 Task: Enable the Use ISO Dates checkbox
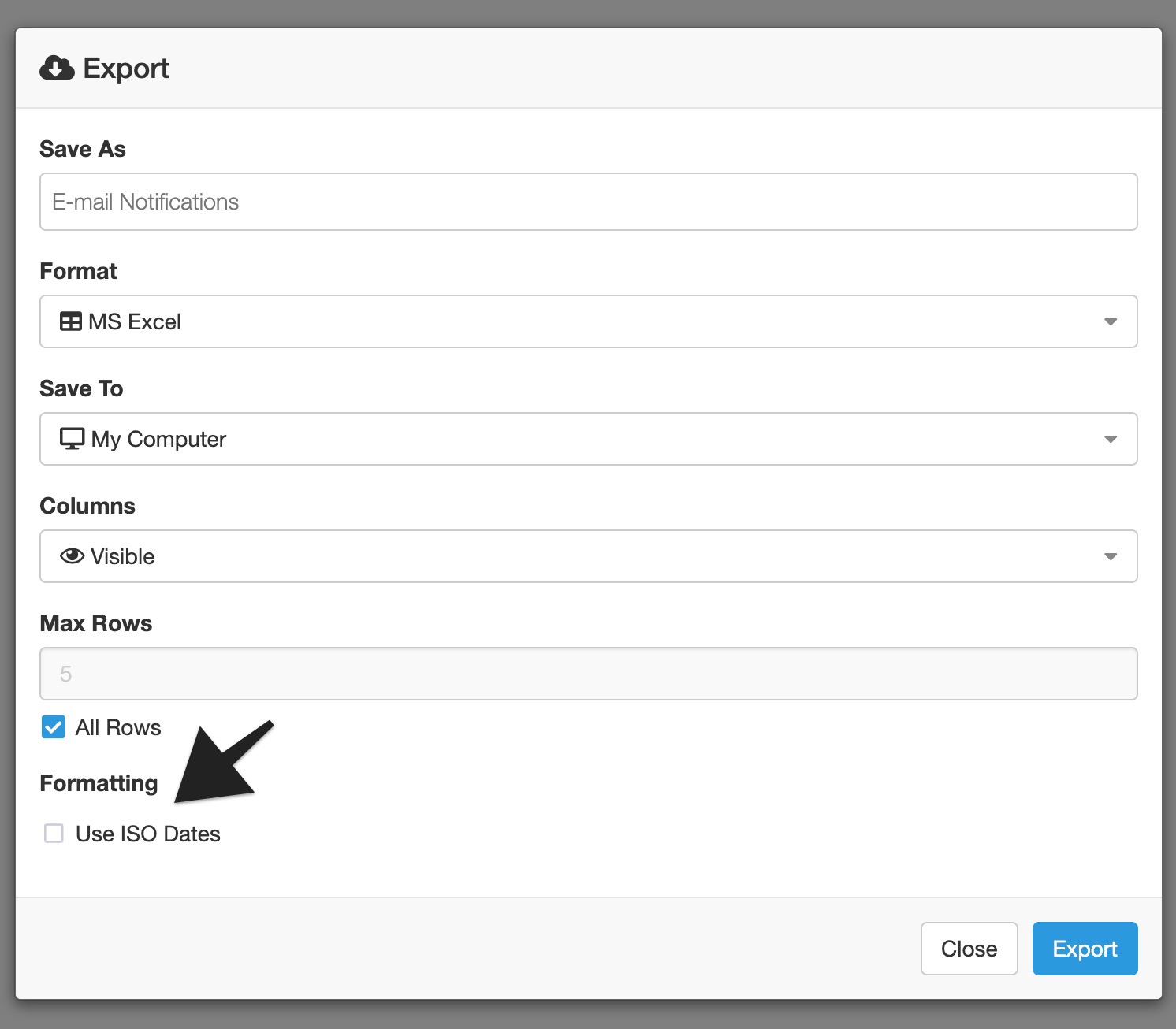pos(54,834)
